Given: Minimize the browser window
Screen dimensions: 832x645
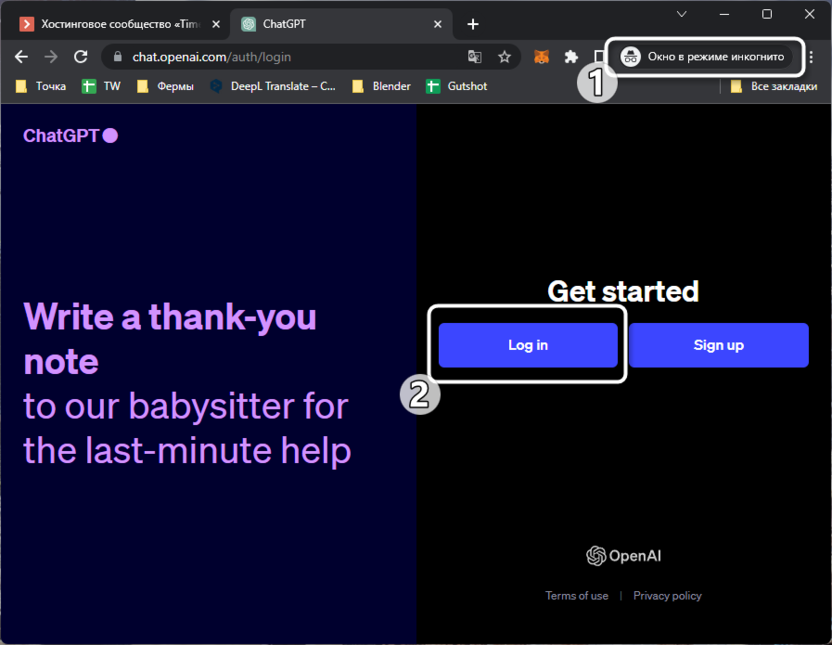Looking at the screenshot, I should point(724,14).
